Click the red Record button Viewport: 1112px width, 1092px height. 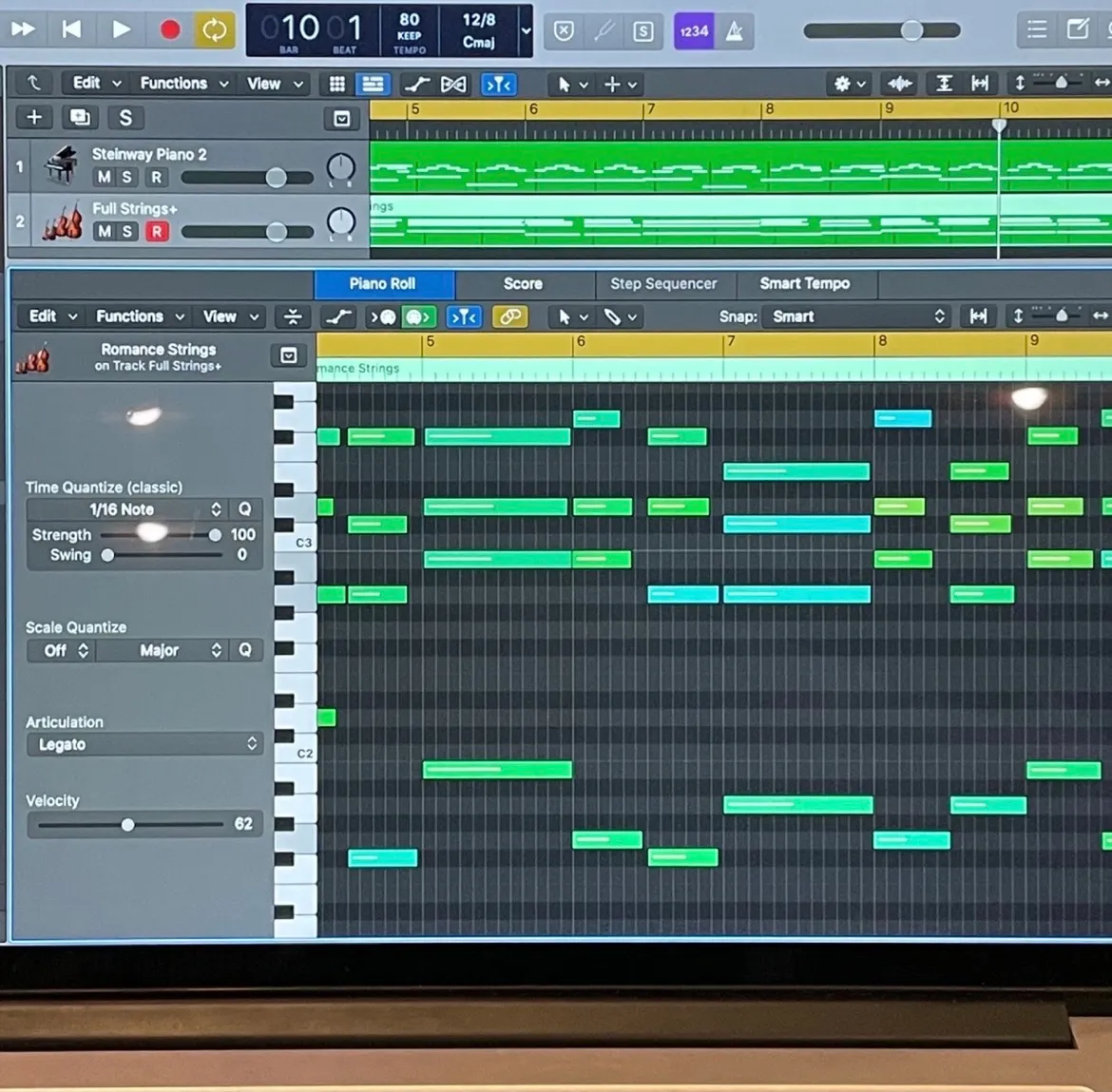click(170, 29)
